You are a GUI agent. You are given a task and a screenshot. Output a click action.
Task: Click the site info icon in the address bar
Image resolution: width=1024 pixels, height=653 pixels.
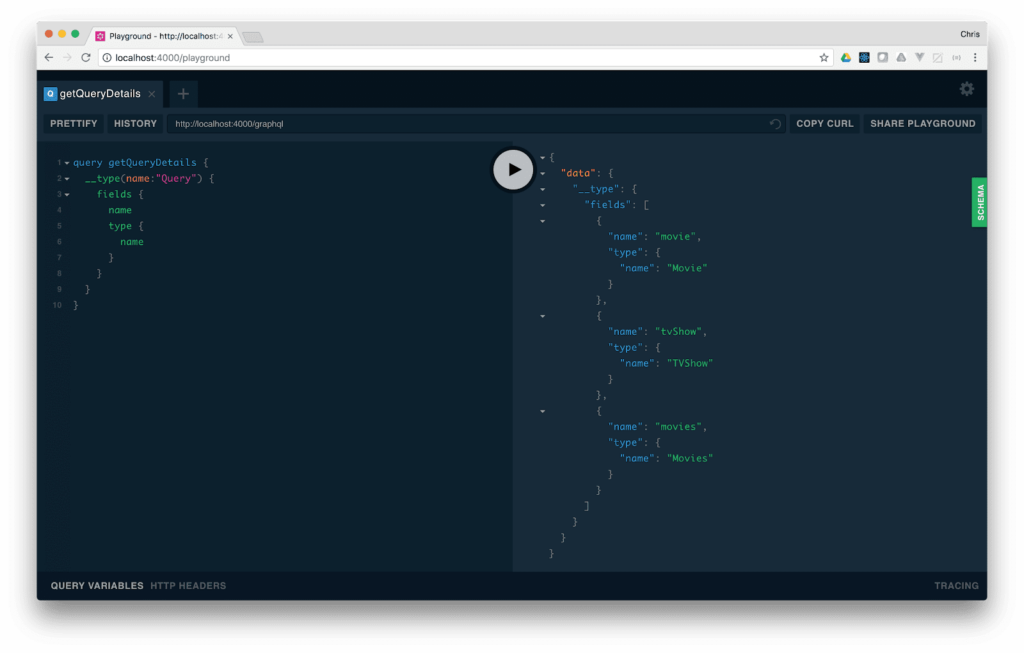point(106,57)
